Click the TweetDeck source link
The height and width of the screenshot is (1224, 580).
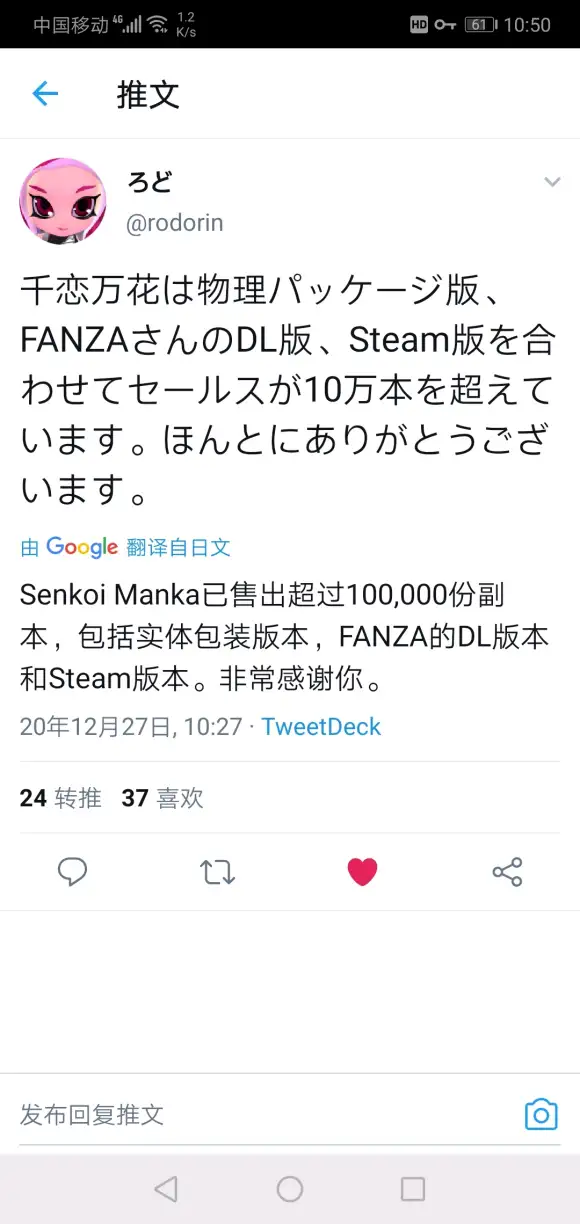tap(321, 726)
